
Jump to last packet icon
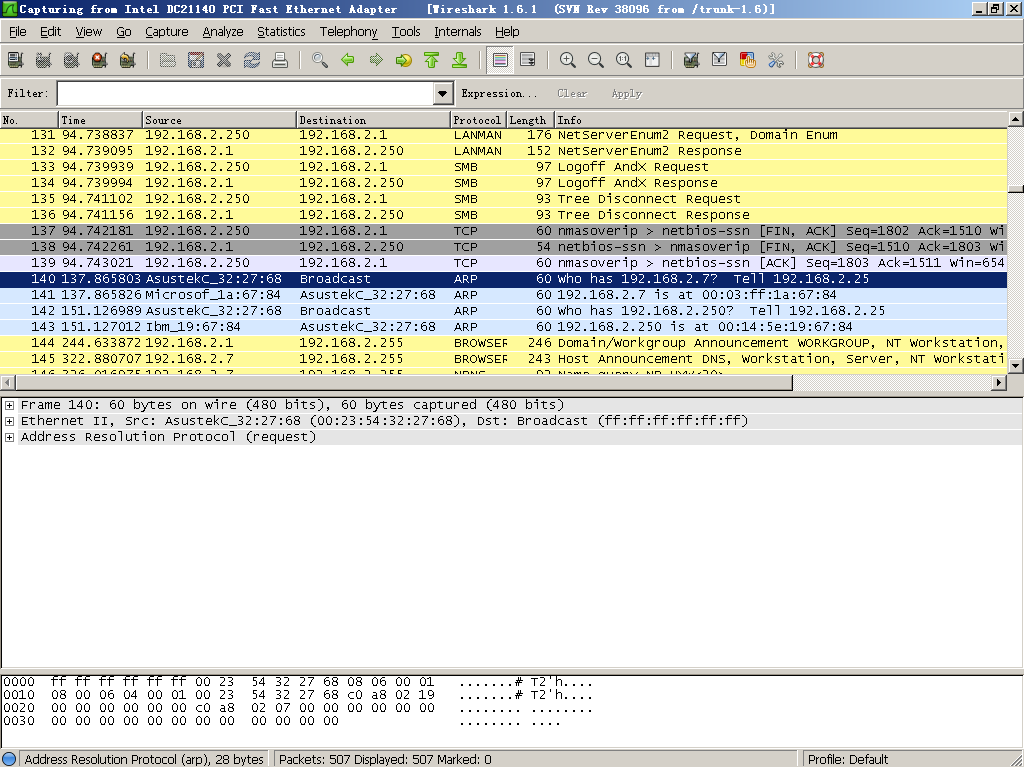point(460,61)
